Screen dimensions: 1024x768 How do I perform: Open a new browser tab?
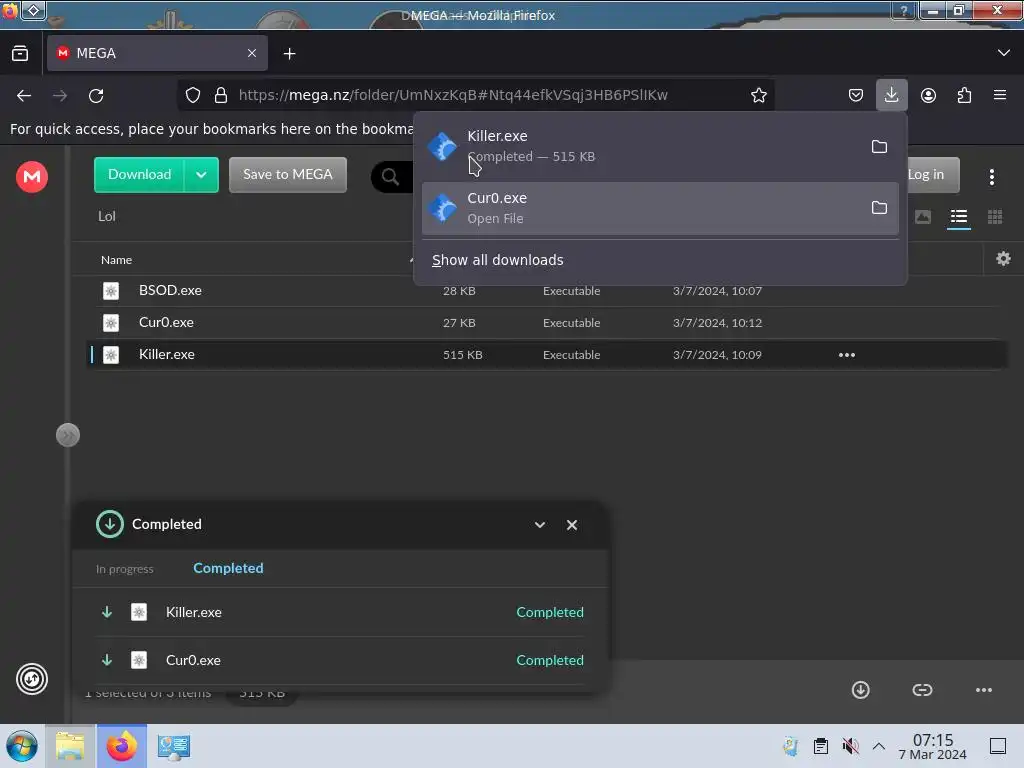[289, 54]
